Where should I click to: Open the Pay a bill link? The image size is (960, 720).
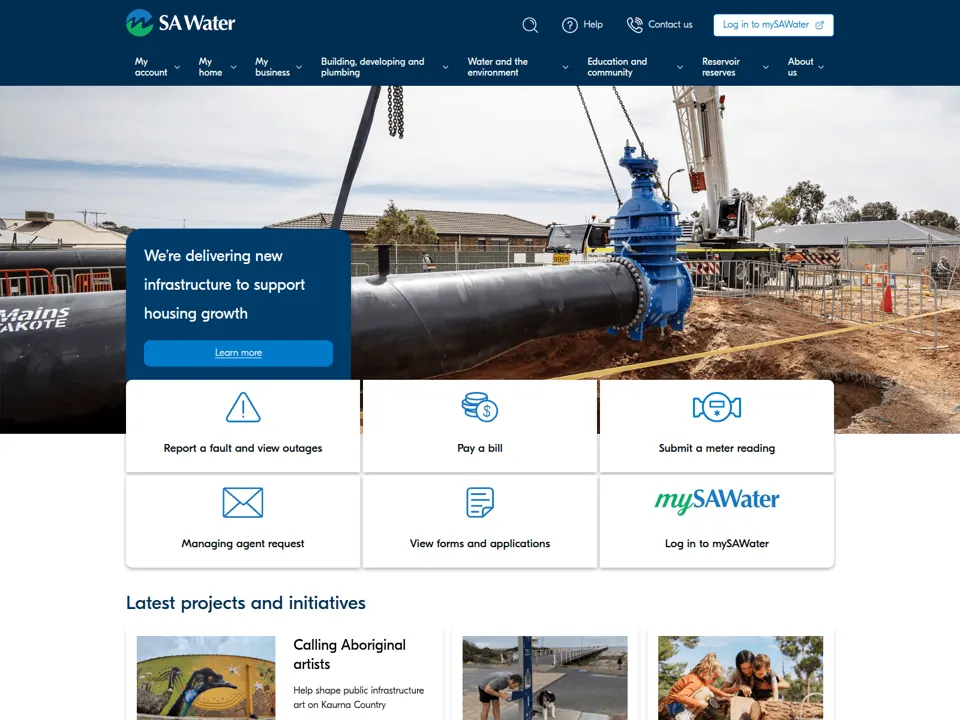(x=480, y=448)
